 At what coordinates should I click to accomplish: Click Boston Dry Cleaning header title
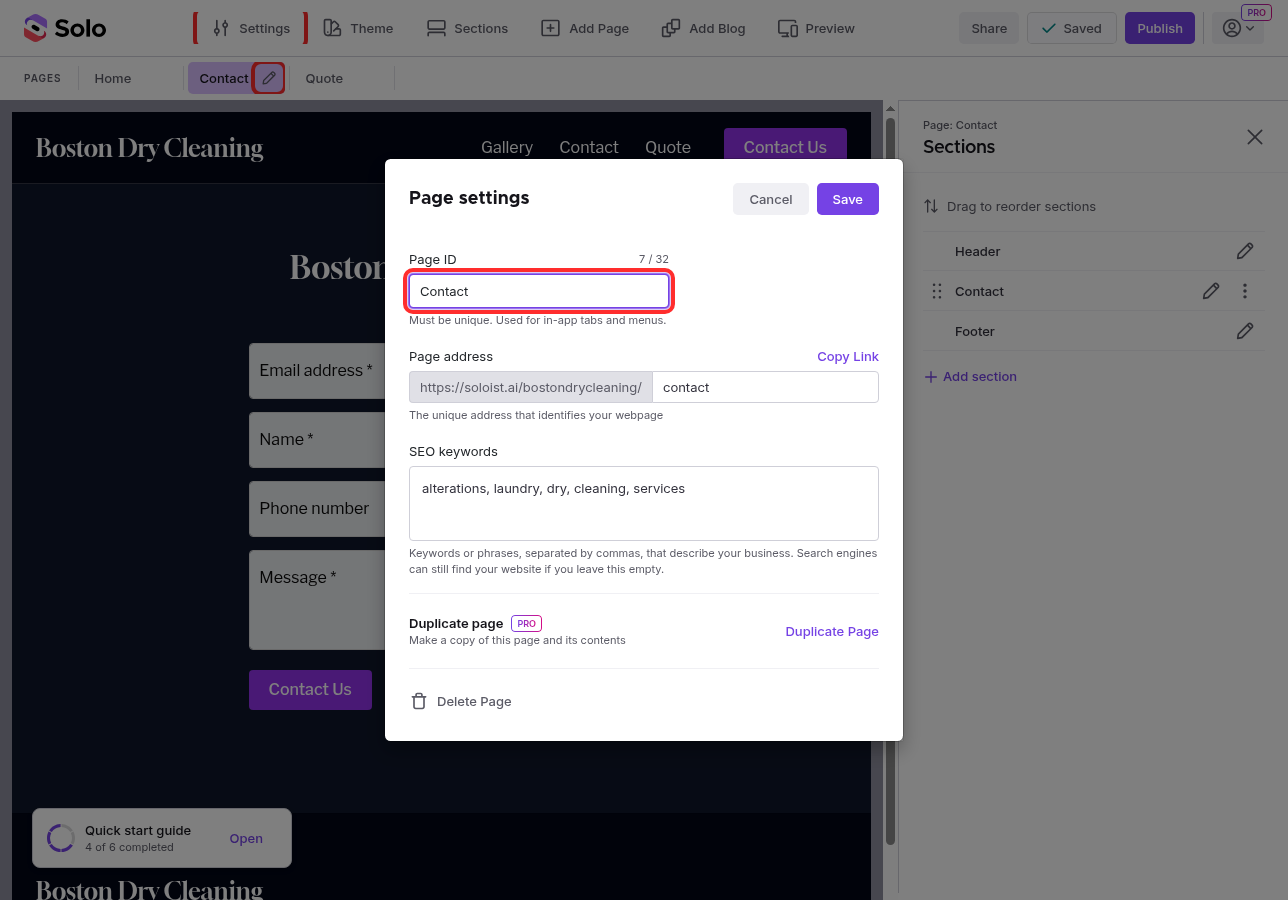pos(149,148)
